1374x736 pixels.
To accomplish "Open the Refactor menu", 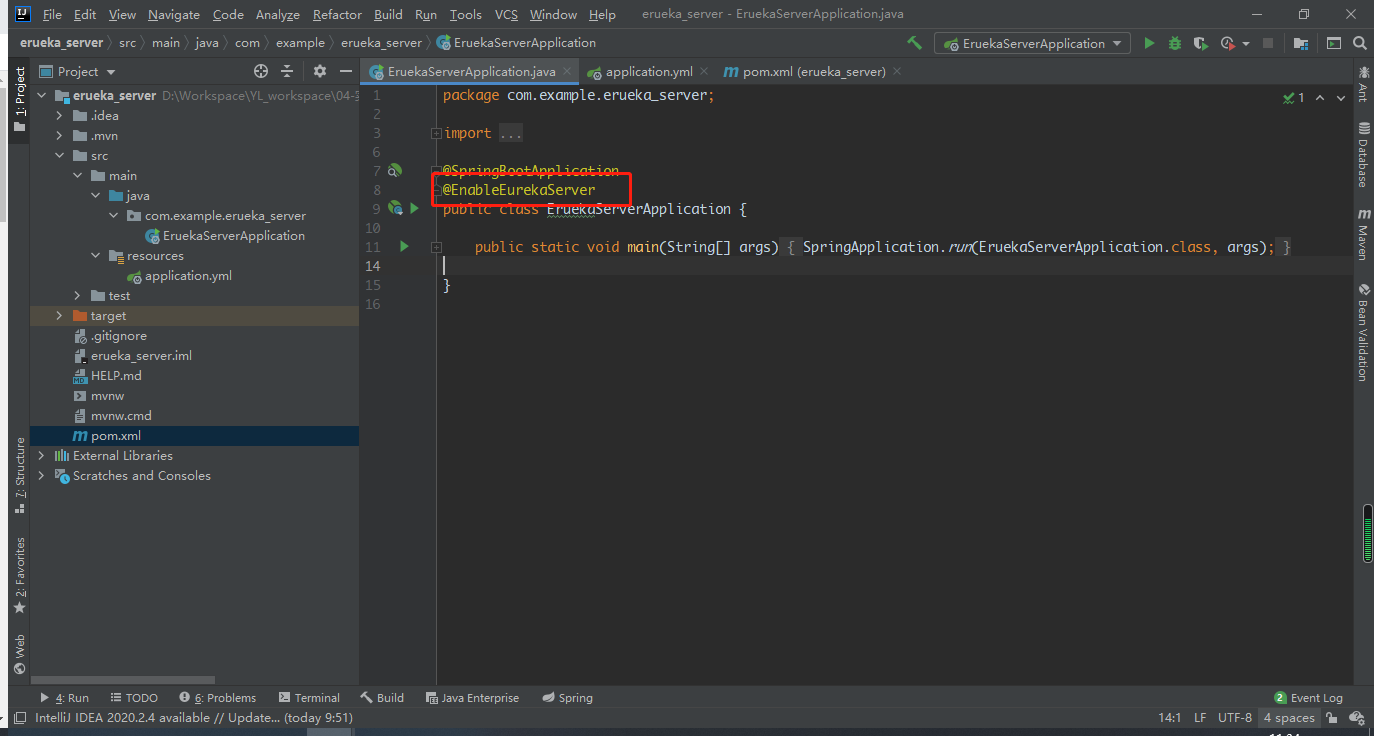I will (337, 15).
